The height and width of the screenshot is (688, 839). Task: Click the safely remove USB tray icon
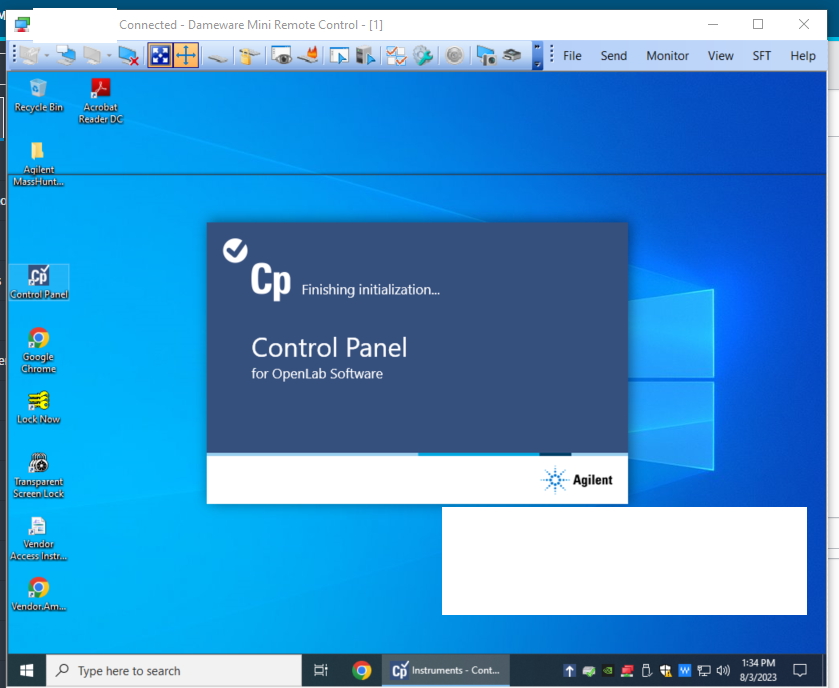tap(646, 670)
